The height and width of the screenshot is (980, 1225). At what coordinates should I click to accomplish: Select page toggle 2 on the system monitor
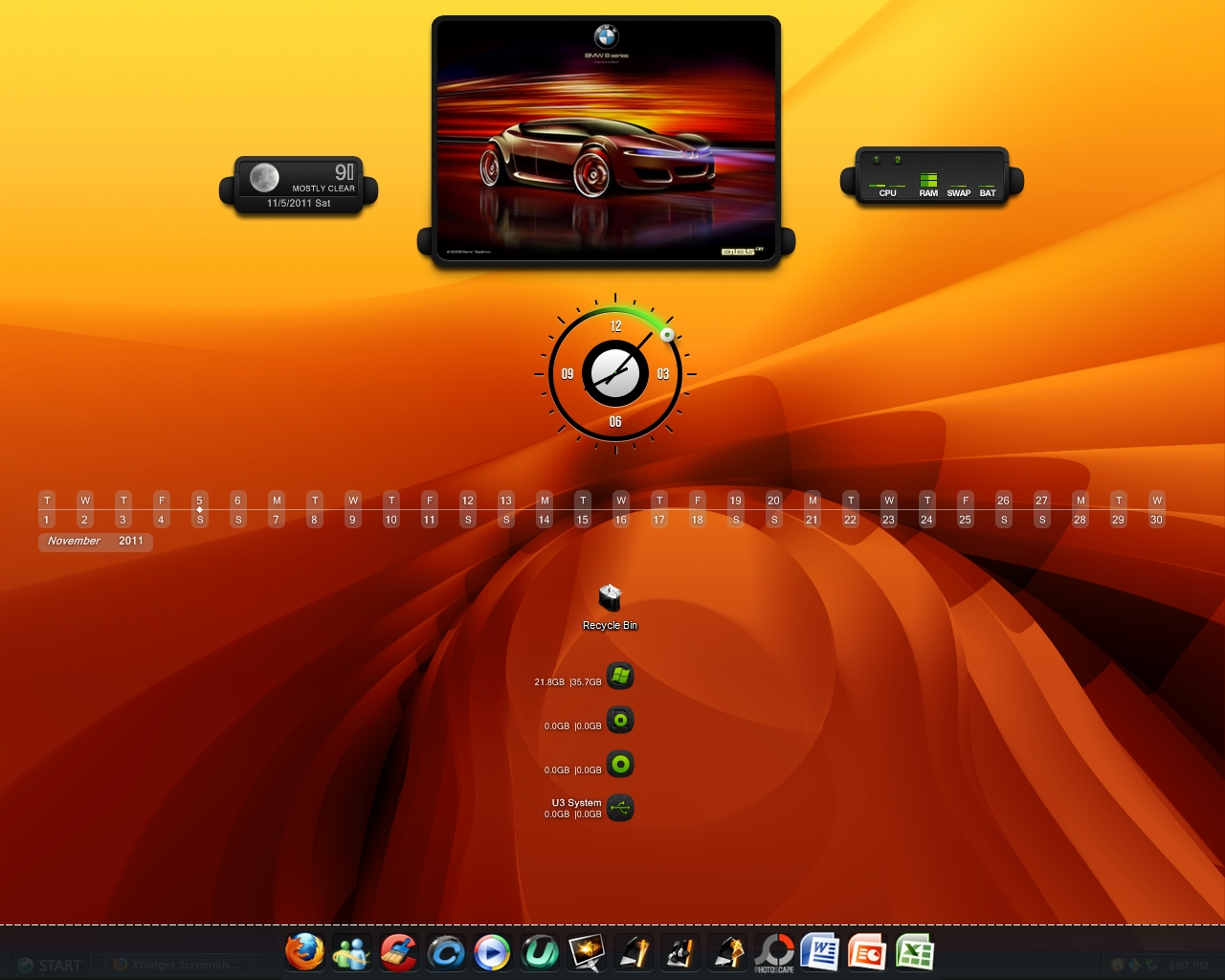click(897, 160)
